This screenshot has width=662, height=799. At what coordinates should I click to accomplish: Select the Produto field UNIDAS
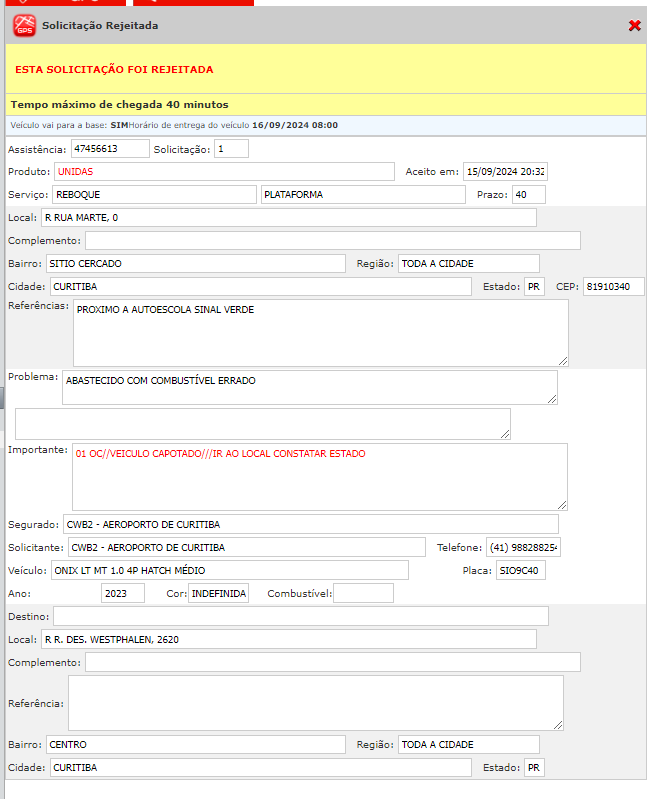coord(224,172)
